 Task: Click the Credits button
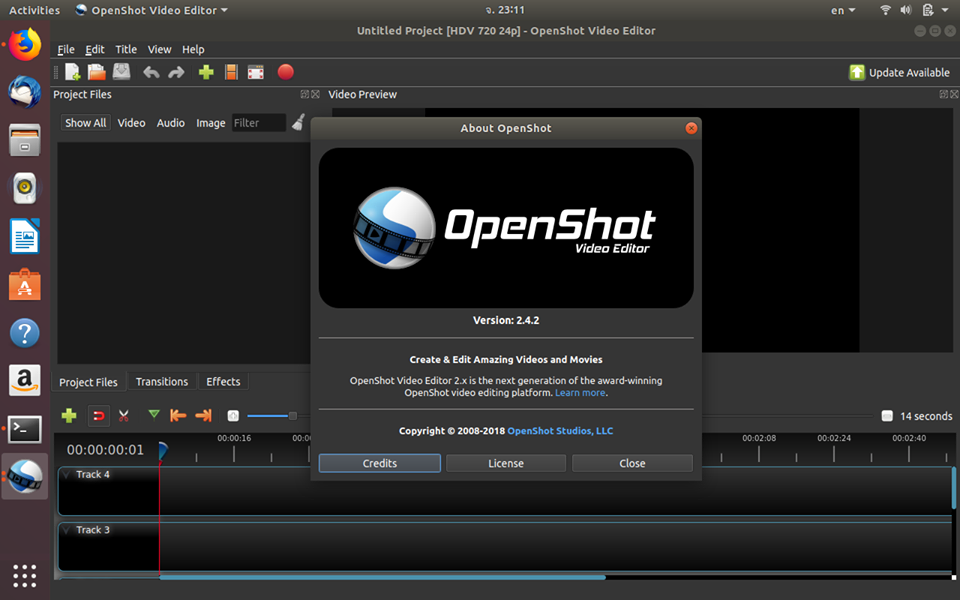tap(380, 463)
